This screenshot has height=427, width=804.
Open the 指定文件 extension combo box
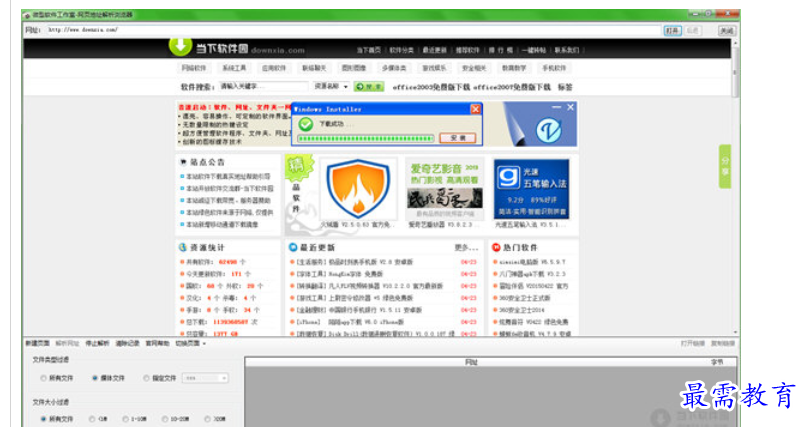(x=205, y=378)
